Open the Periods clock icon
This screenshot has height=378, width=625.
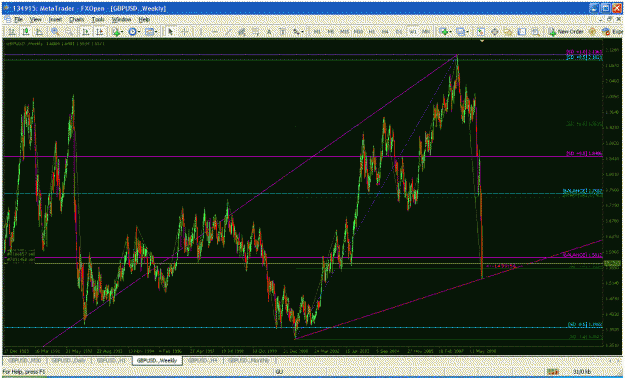coord(132,32)
